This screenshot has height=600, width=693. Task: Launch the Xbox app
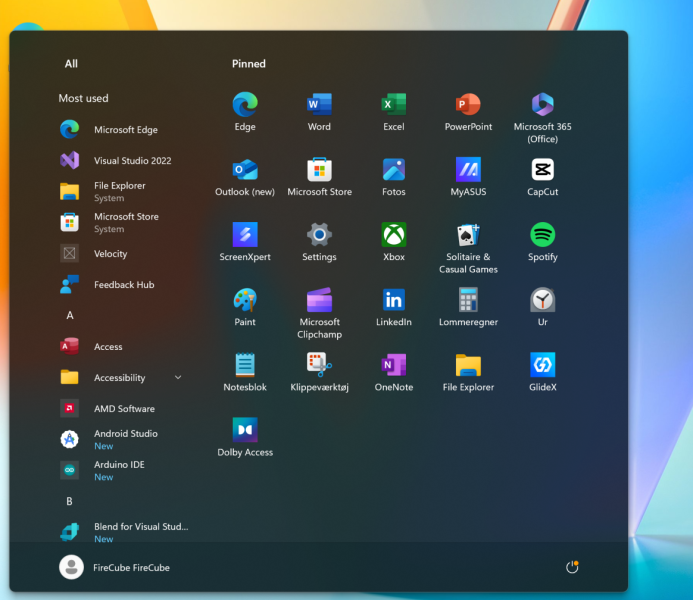point(393,242)
